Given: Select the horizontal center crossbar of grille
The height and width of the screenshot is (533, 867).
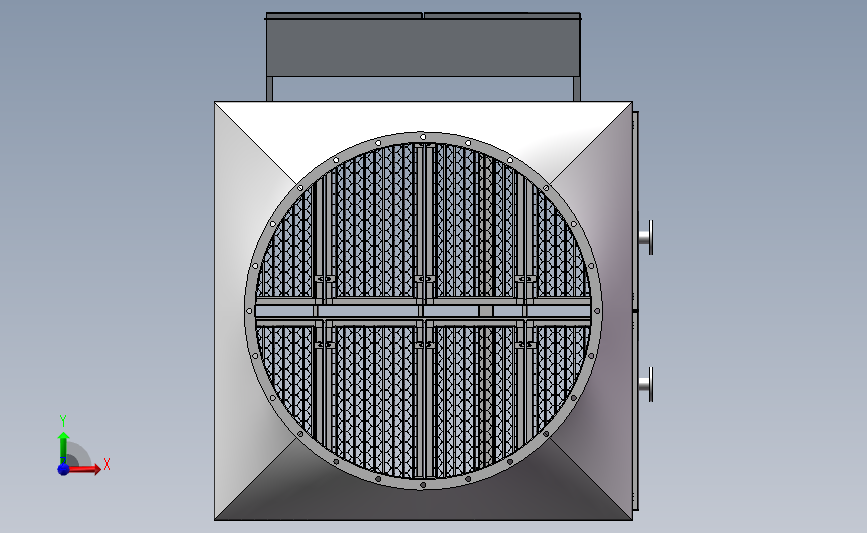Looking at the screenshot, I should pyautogui.click(x=423, y=311).
